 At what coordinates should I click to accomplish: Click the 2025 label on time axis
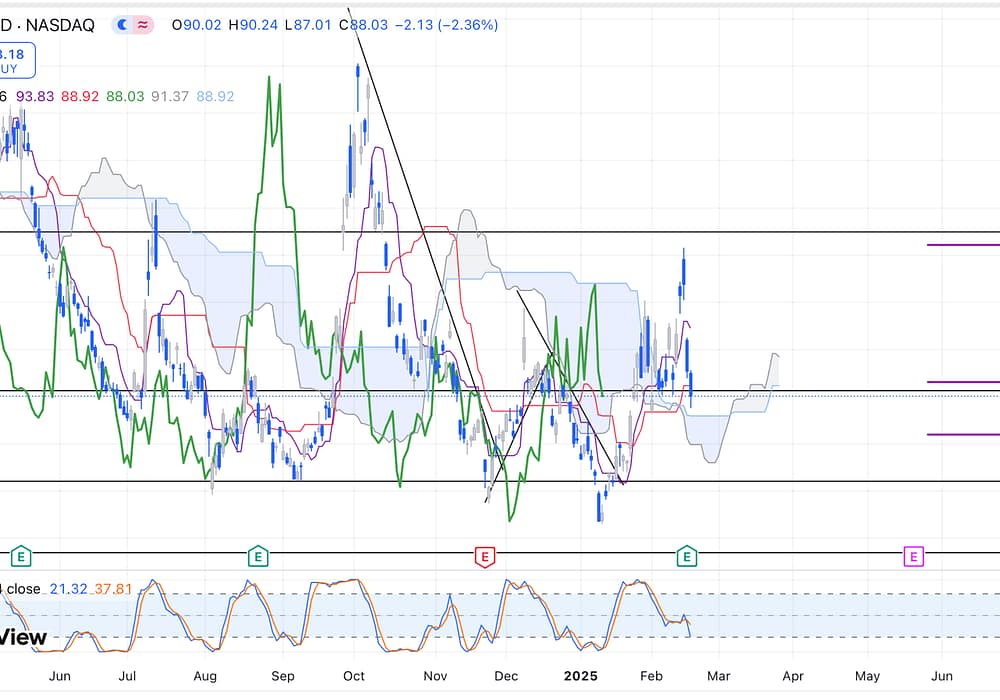tap(580, 676)
